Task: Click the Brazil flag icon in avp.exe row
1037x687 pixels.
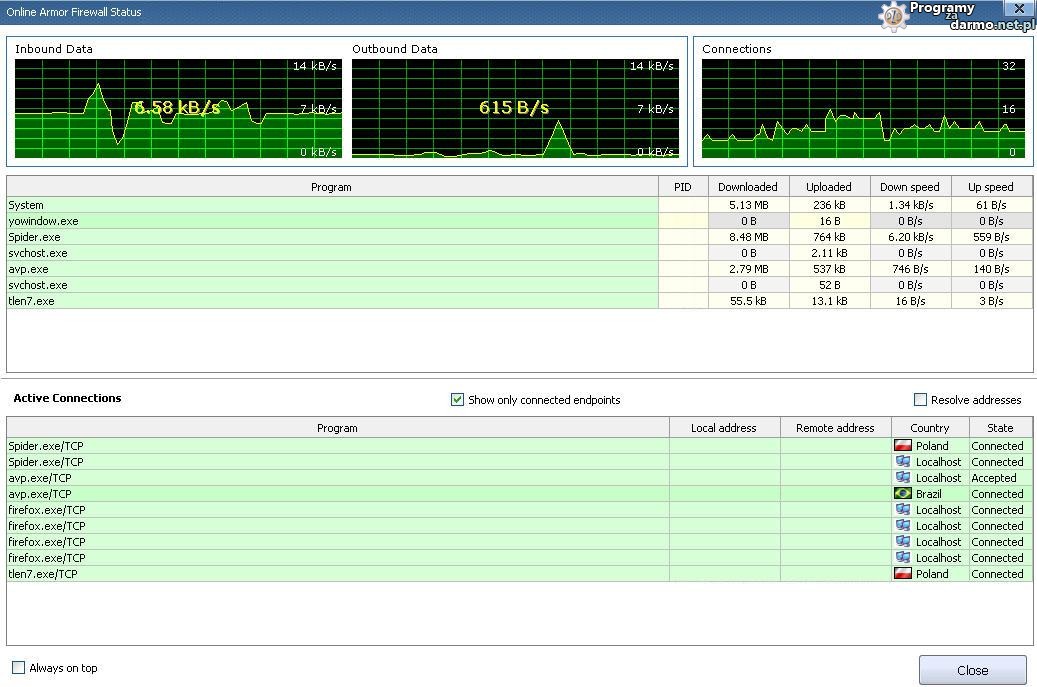Action: pyautogui.click(x=903, y=494)
